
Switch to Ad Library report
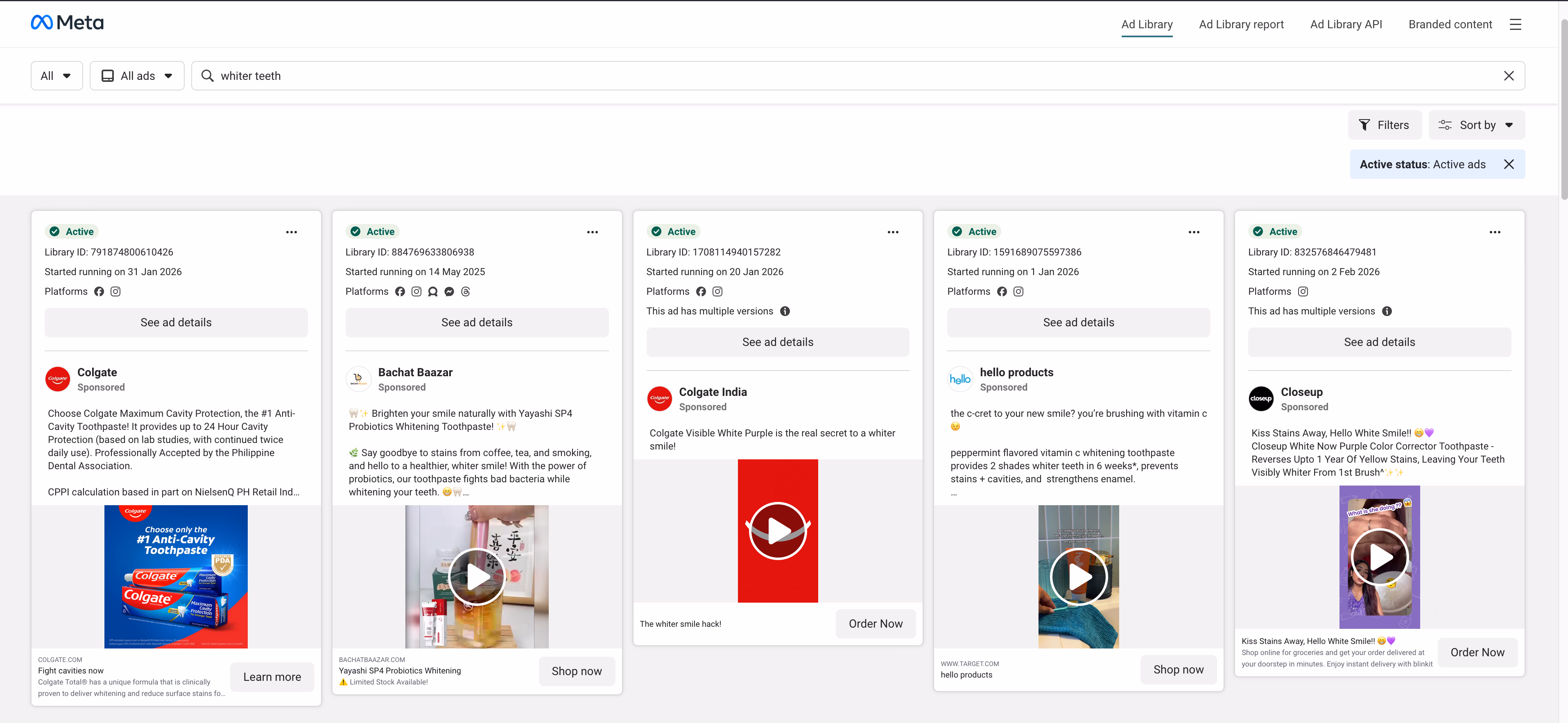pyautogui.click(x=1240, y=24)
